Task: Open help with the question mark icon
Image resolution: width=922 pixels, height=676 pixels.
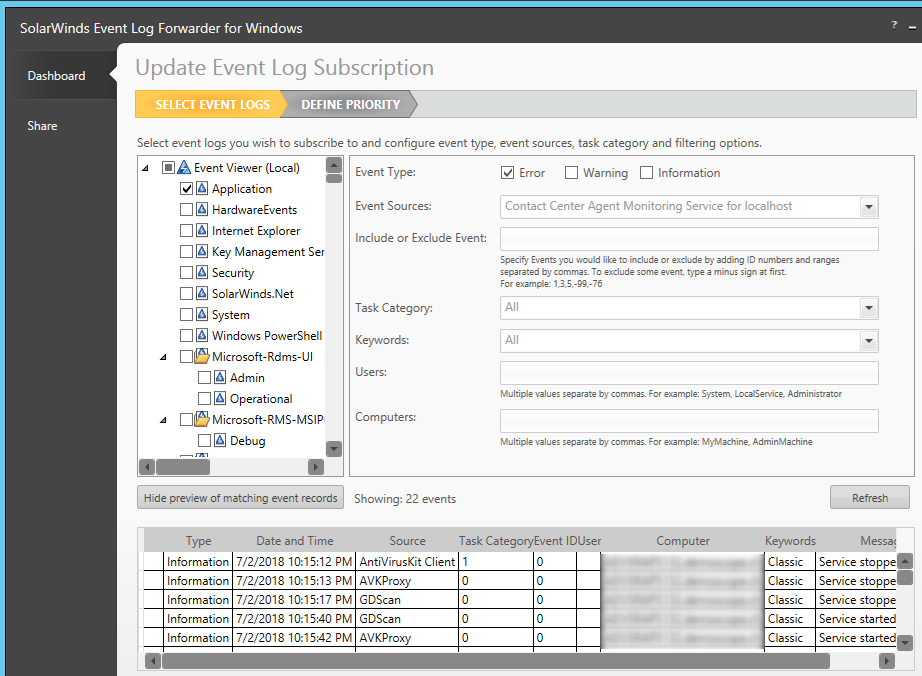Action: (894, 25)
